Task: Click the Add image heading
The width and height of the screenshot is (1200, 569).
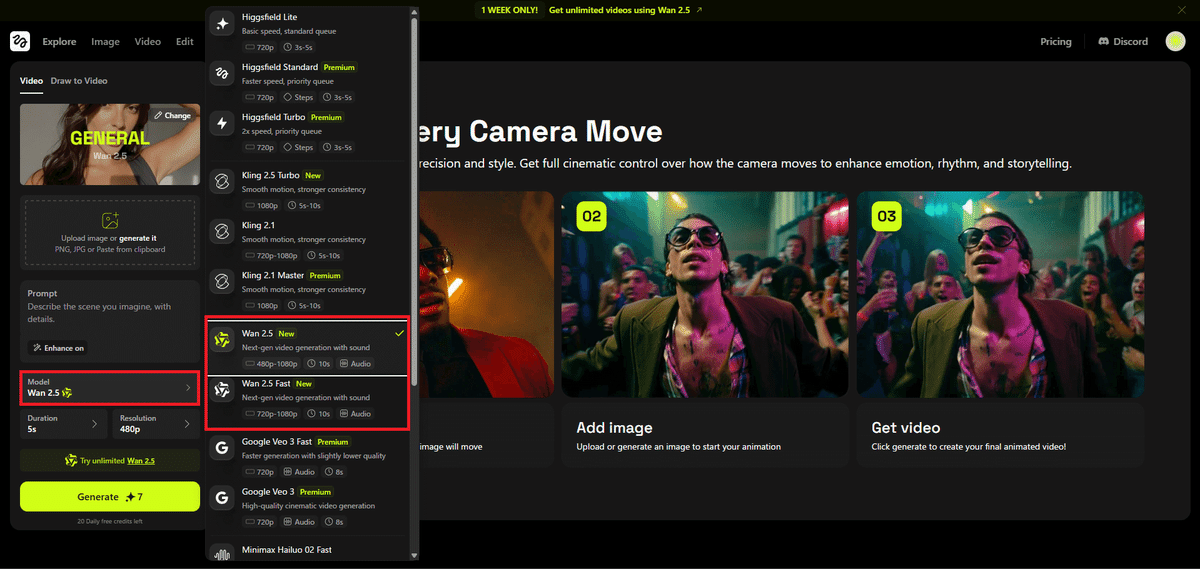Action: (614, 427)
